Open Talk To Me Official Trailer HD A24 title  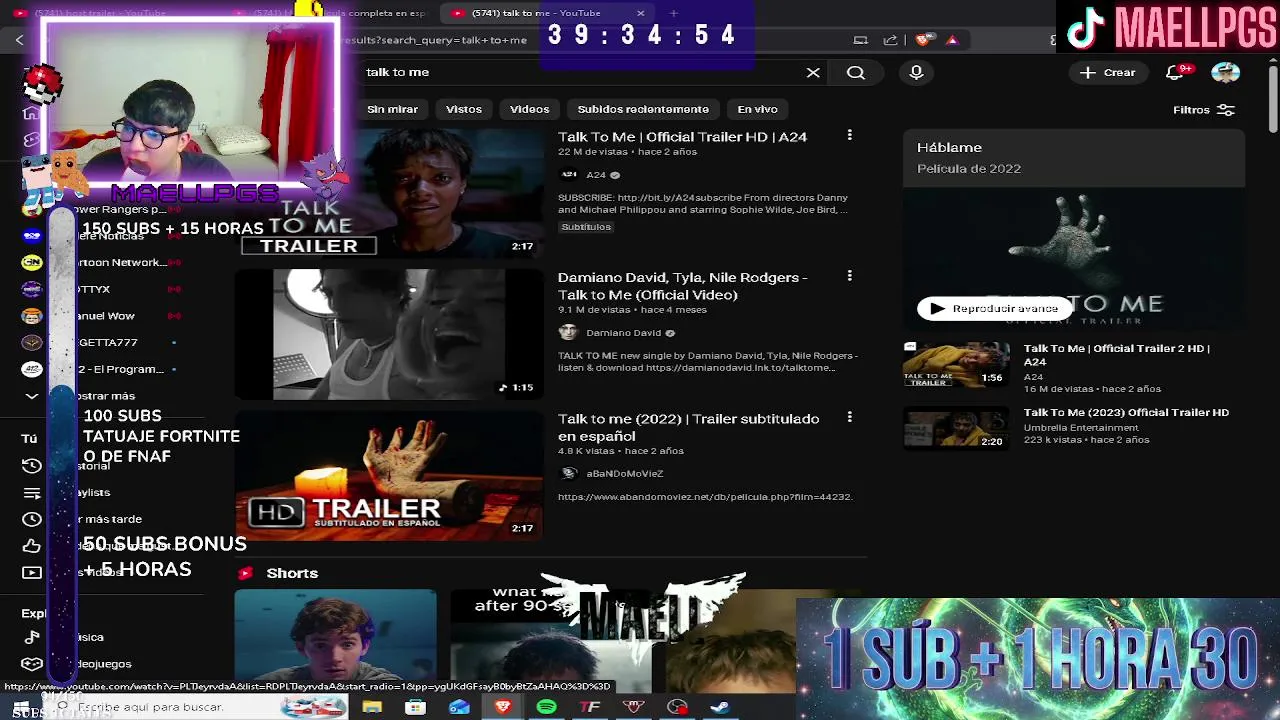click(682, 137)
